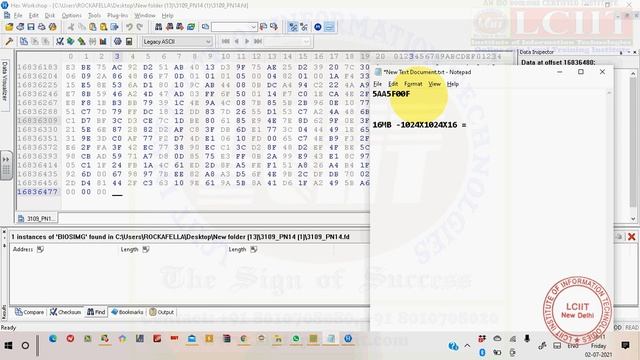Click the next arrow navigation icon
This screenshot has height=360, width=640.
pyautogui.click(x=247, y=41)
